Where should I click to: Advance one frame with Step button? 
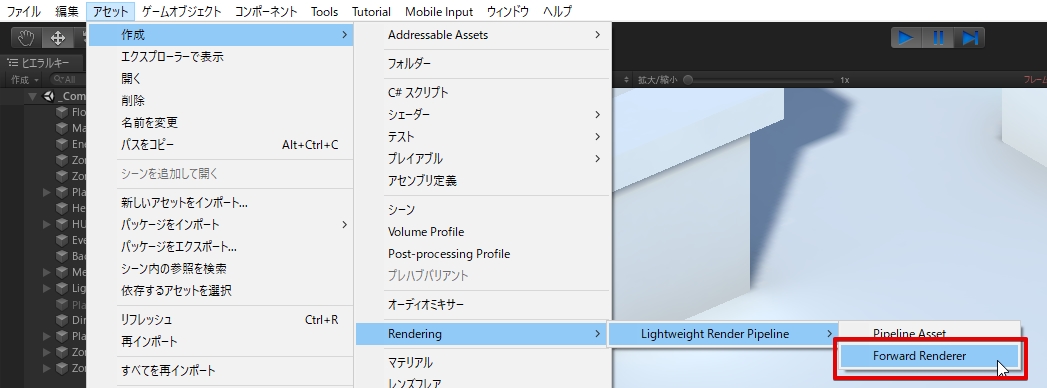(x=970, y=38)
